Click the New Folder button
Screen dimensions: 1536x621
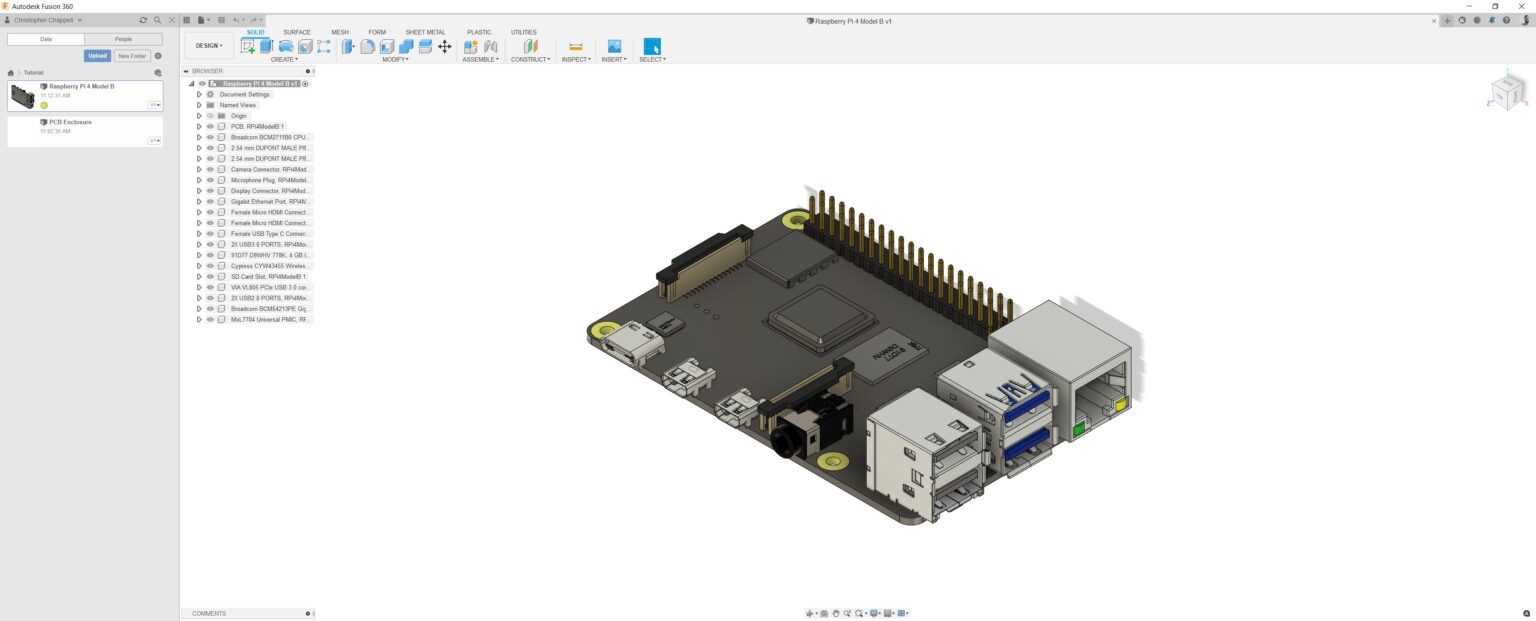[x=132, y=56]
